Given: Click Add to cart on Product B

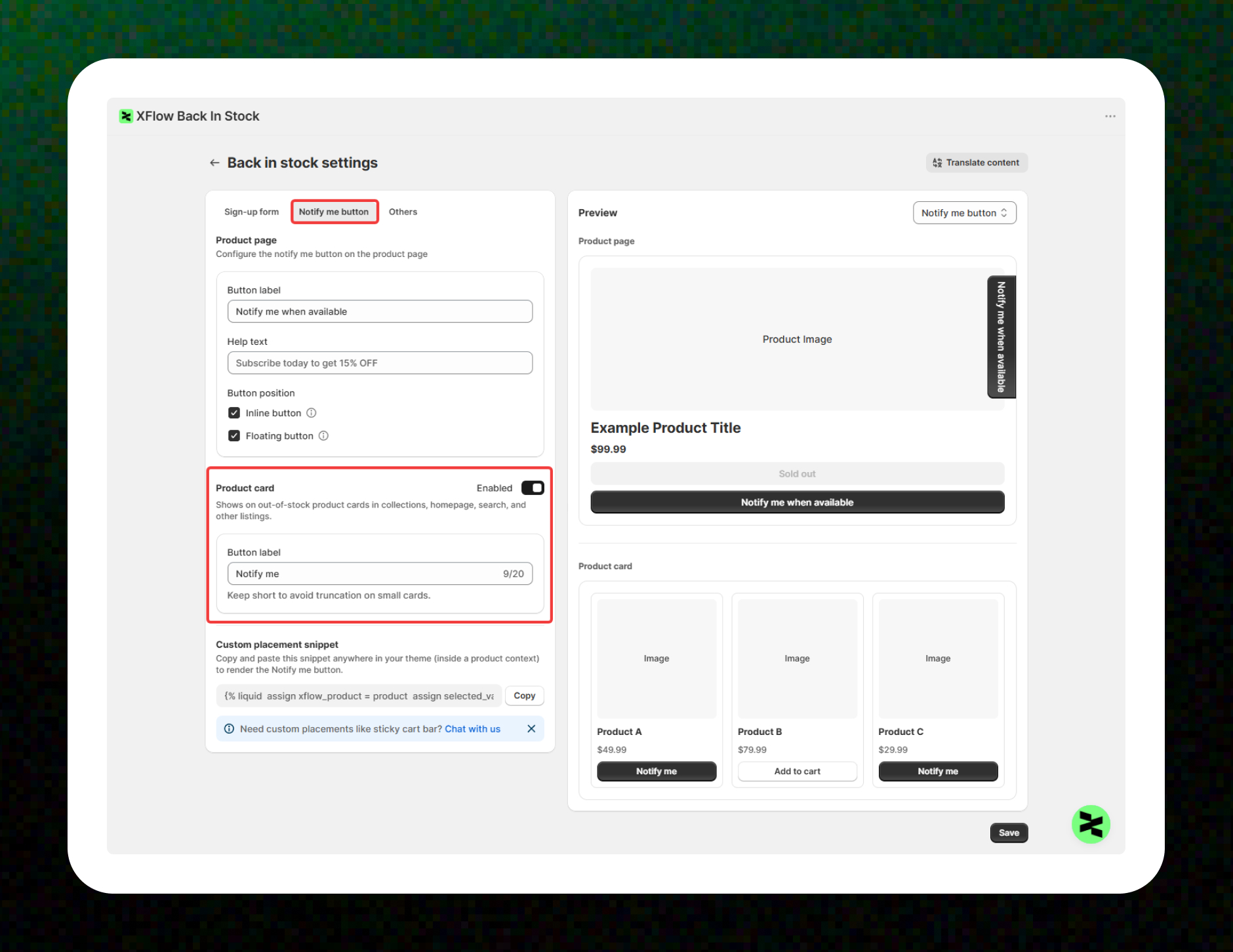Looking at the screenshot, I should [797, 771].
